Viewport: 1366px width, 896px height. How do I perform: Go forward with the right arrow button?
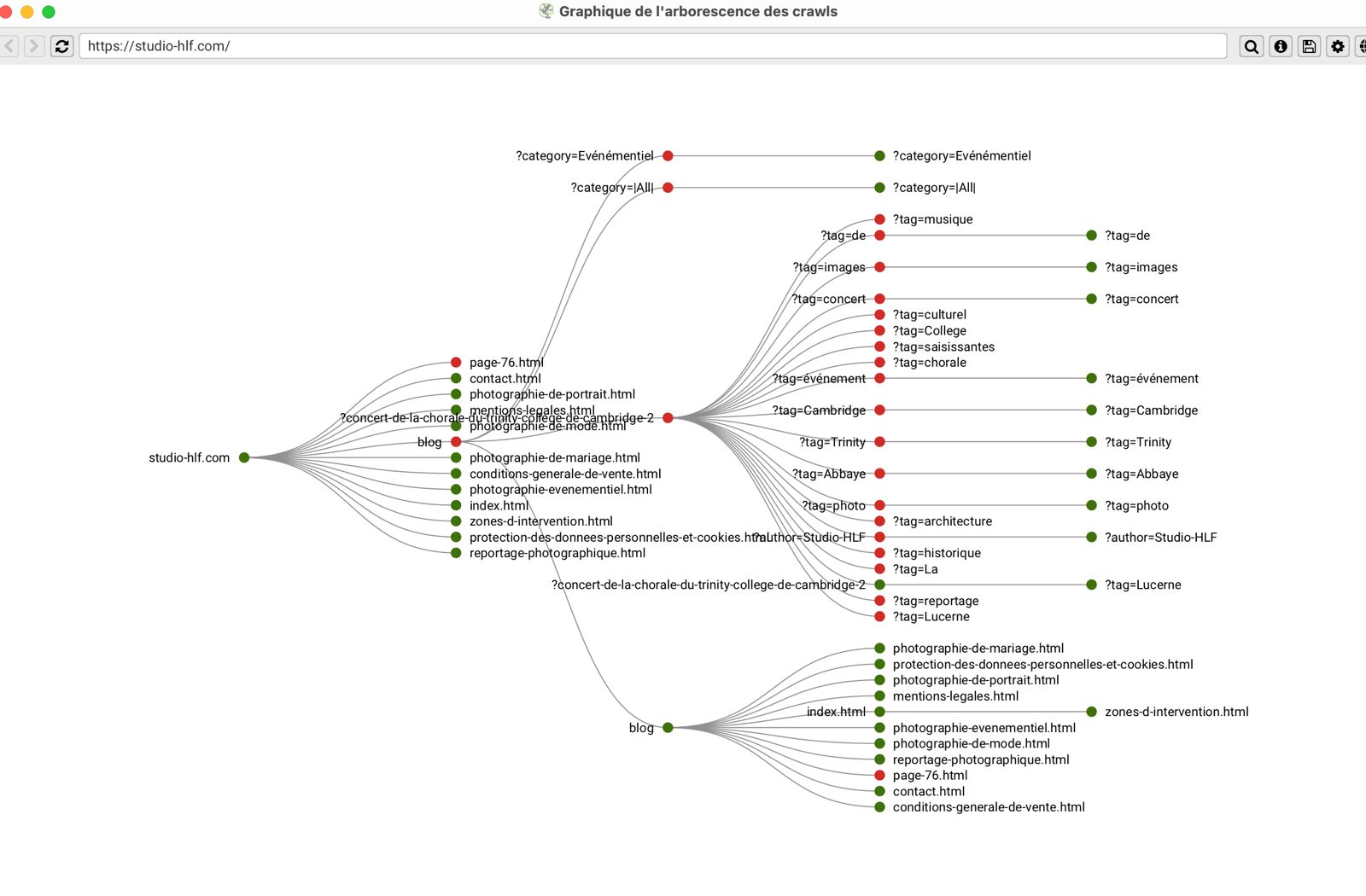(34, 46)
